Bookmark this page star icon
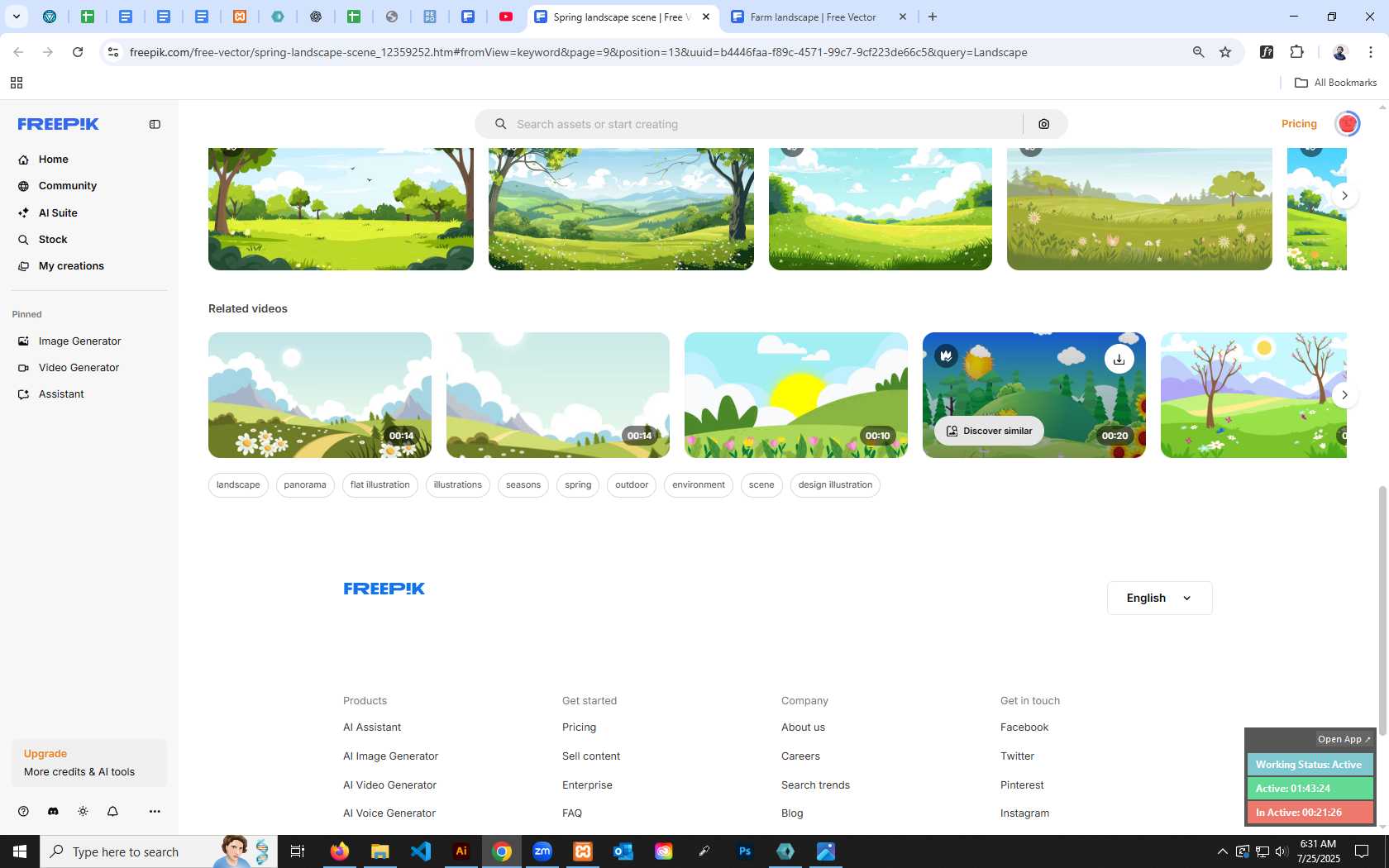The image size is (1389, 868). tap(1225, 52)
